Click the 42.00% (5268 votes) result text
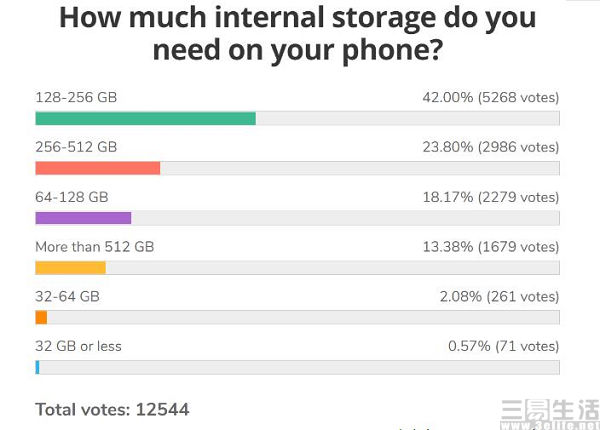The height and width of the screenshot is (430, 600). click(x=490, y=97)
